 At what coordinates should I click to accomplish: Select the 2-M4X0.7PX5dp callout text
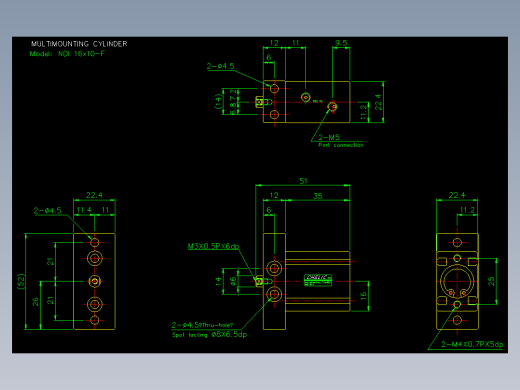(472, 344)
